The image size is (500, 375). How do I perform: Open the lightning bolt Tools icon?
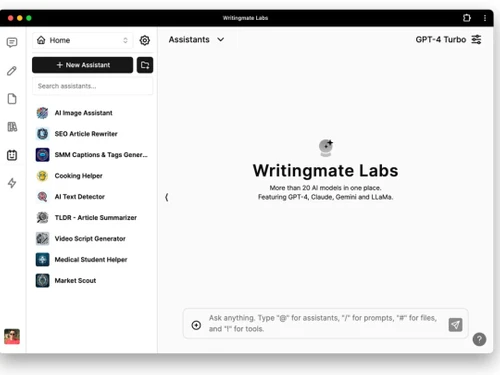coord(12,183)
